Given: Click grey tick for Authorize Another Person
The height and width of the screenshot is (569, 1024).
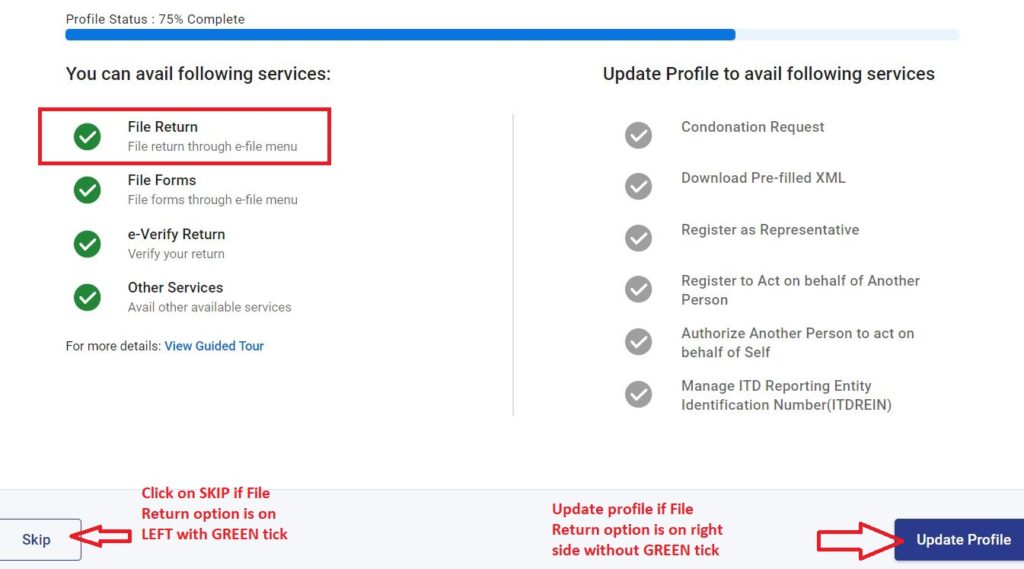Looking at the screenshot, I should [638, 342].
